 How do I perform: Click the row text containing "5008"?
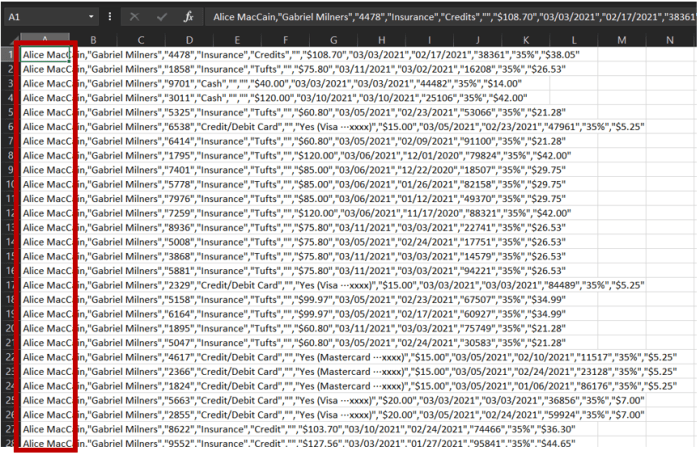tap(294, 242)
